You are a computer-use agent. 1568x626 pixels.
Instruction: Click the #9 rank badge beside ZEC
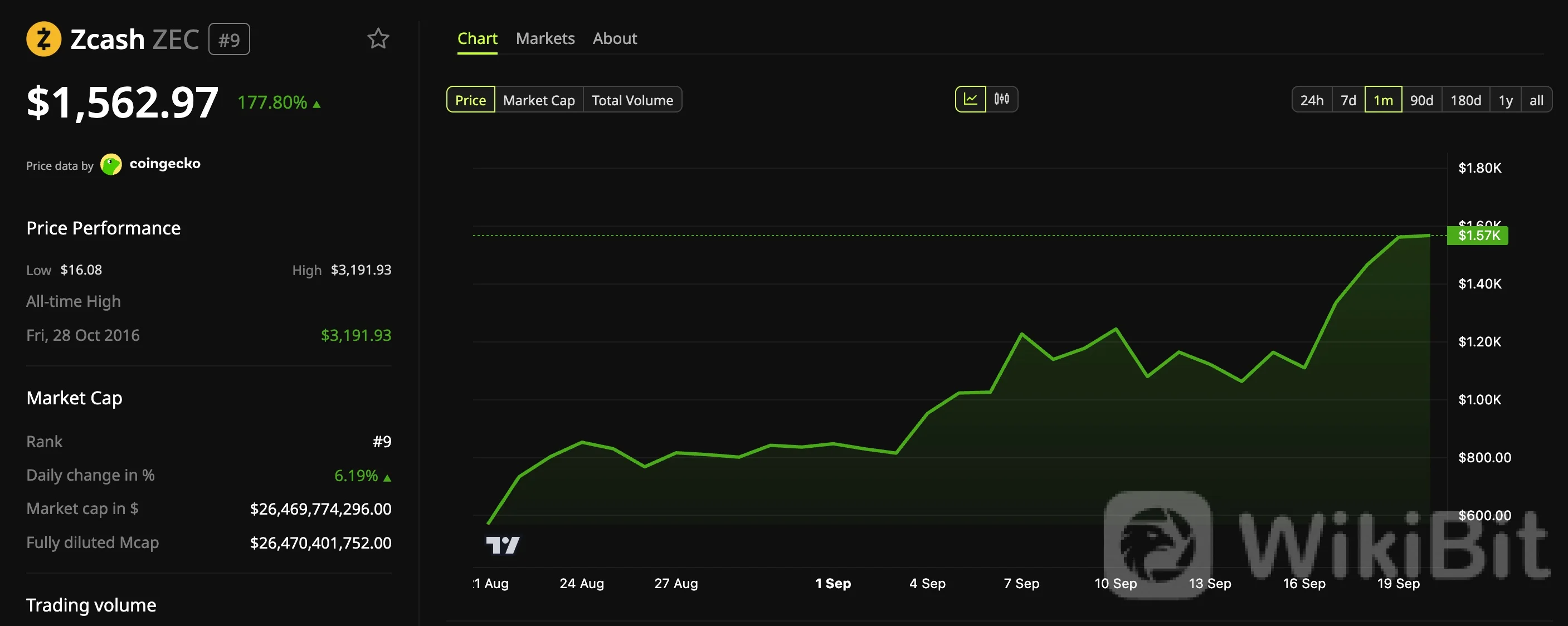pos(229,40)
